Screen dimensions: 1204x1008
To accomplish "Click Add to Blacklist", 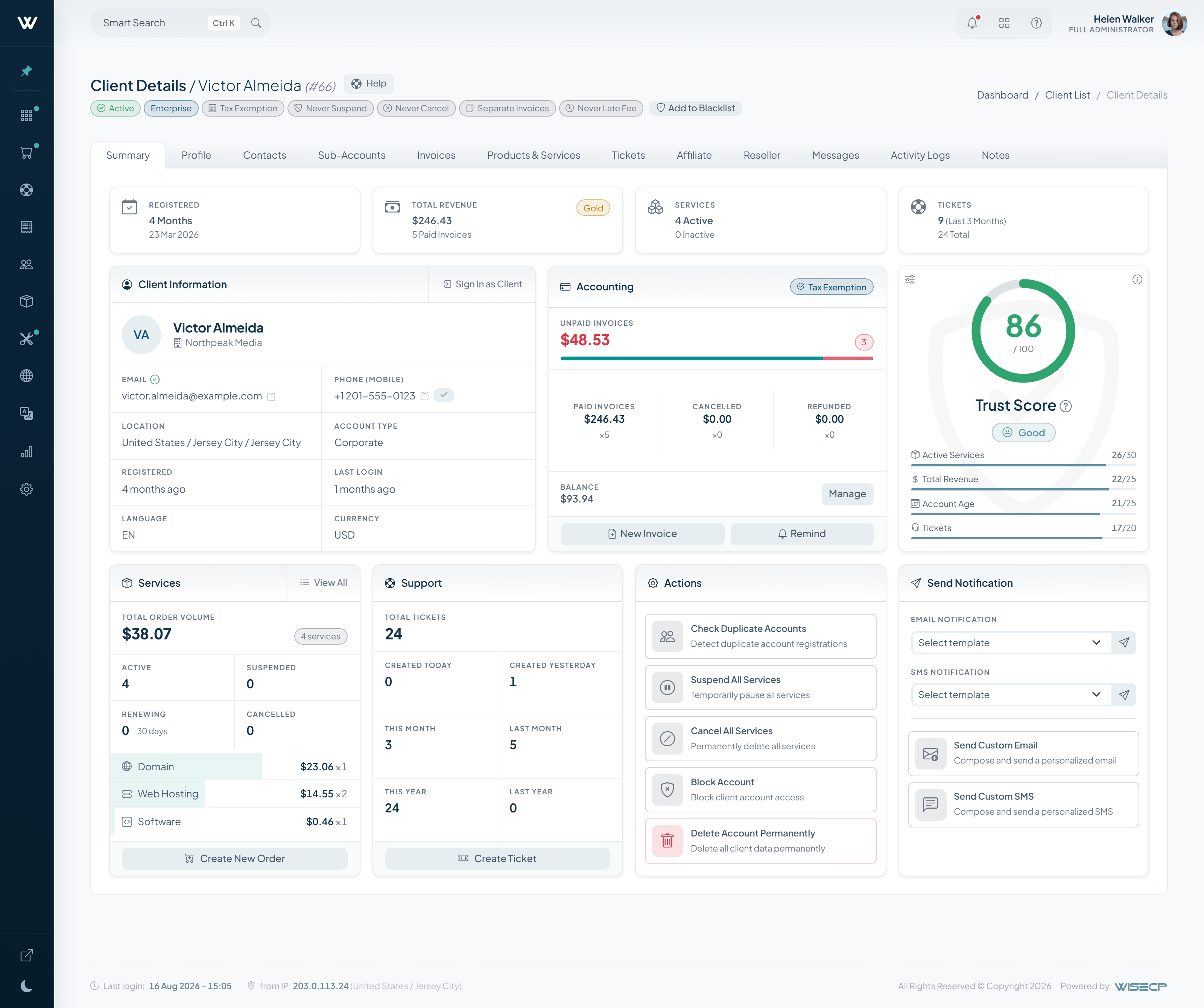I will (x=695, y=108).
